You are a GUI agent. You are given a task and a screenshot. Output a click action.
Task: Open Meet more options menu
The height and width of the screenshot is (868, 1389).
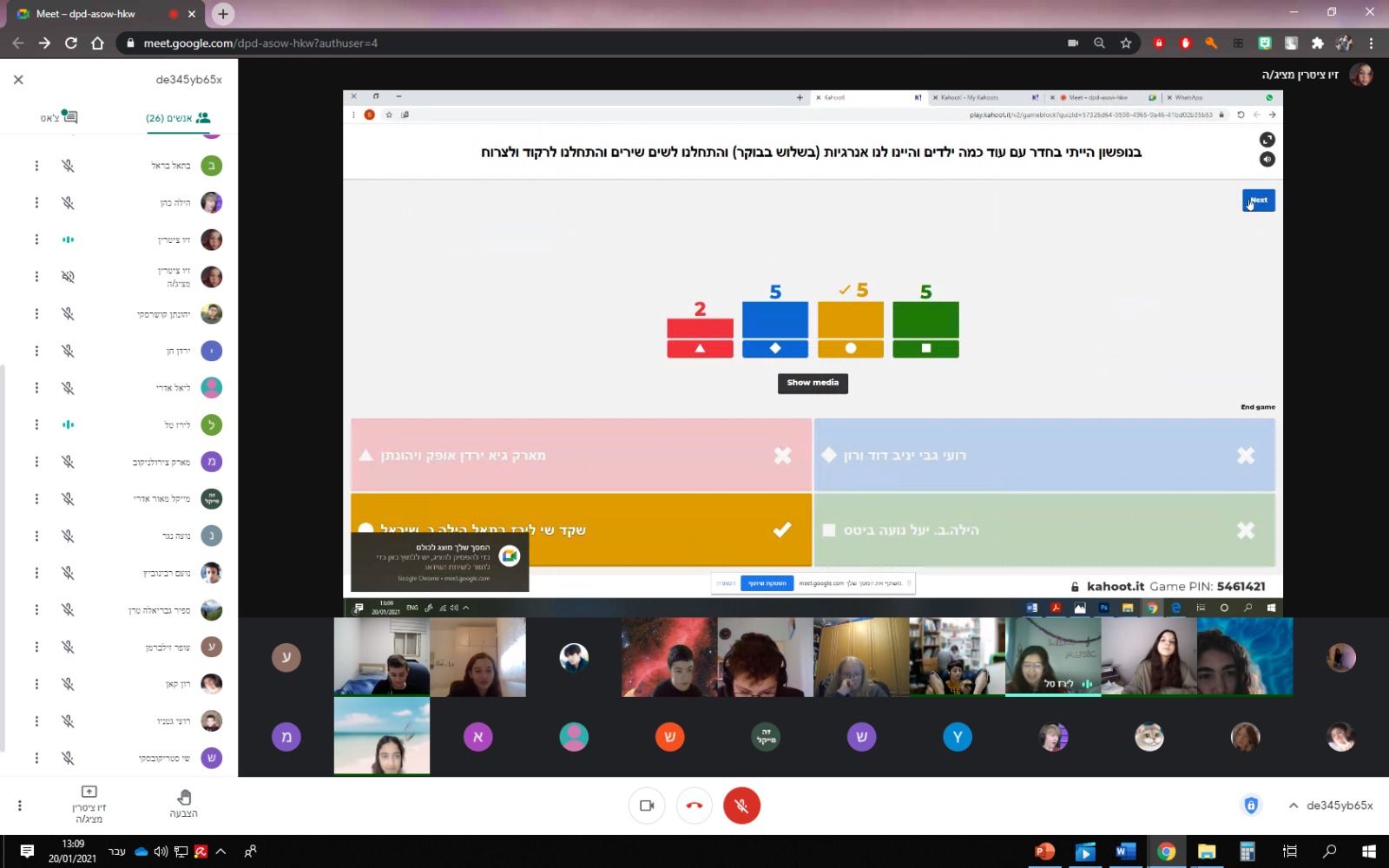coord(20,806)
